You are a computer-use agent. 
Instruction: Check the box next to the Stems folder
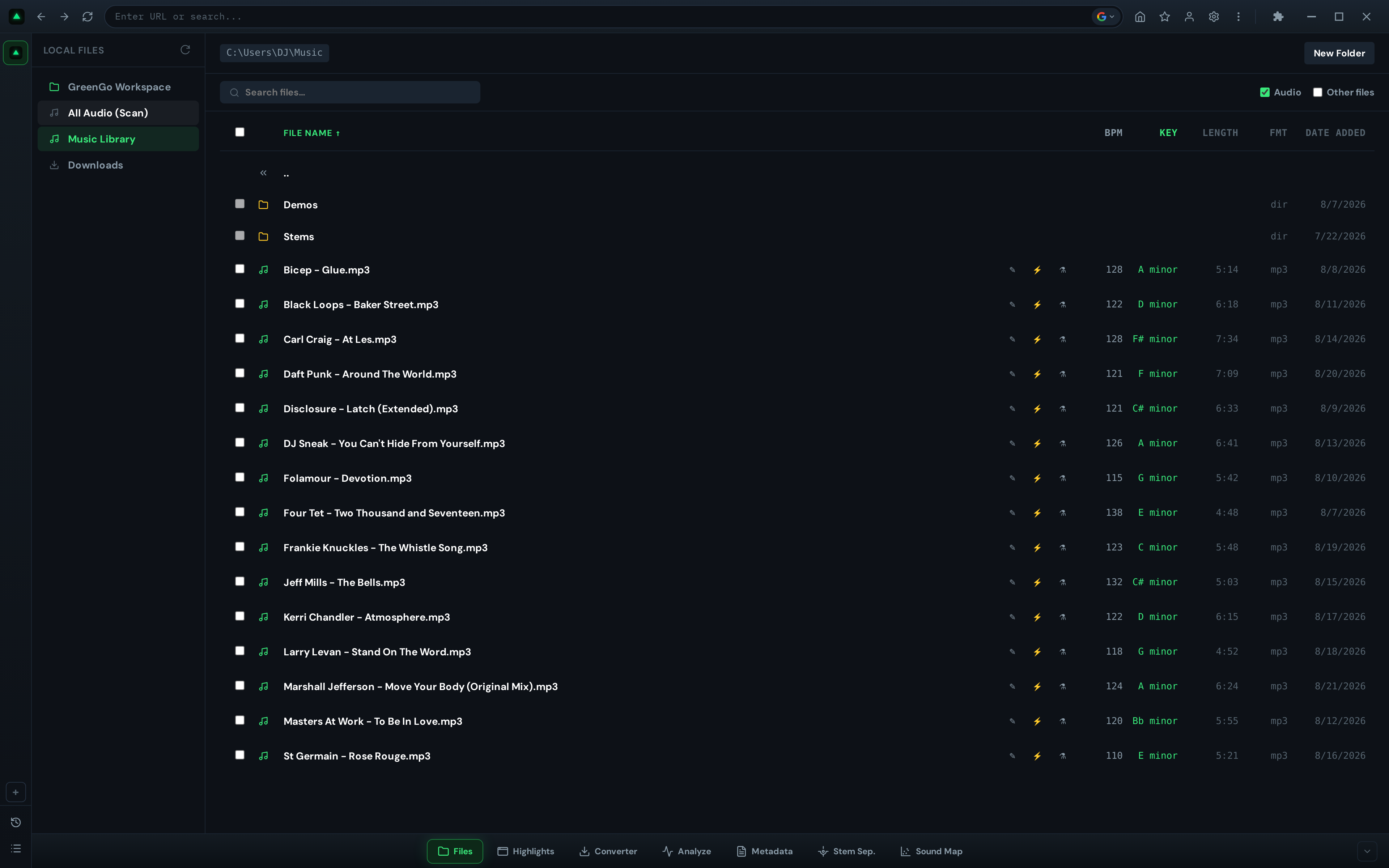(x=240, y=235)
